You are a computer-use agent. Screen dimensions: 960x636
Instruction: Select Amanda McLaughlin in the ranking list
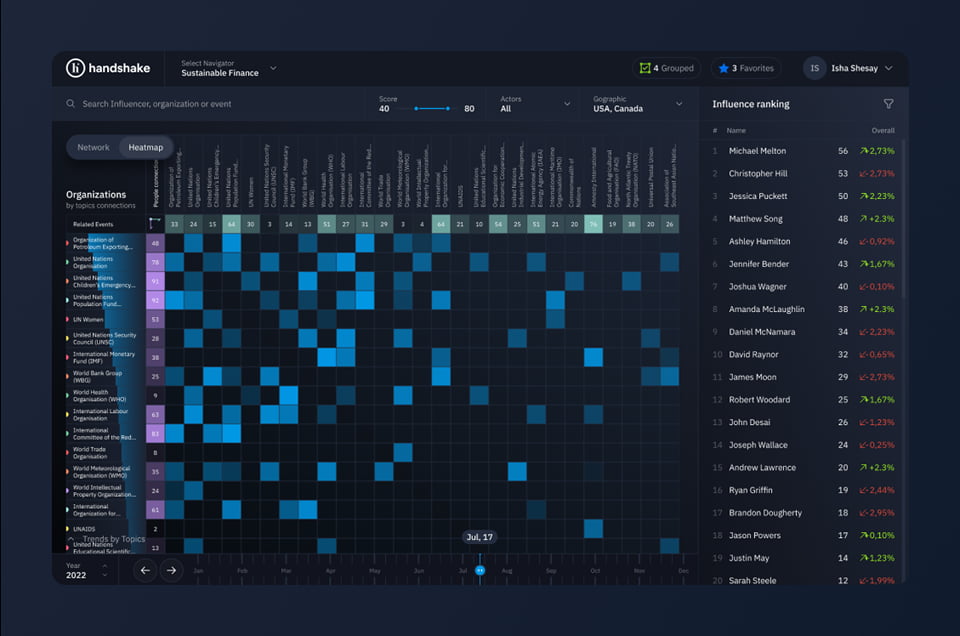click(803, 309)
